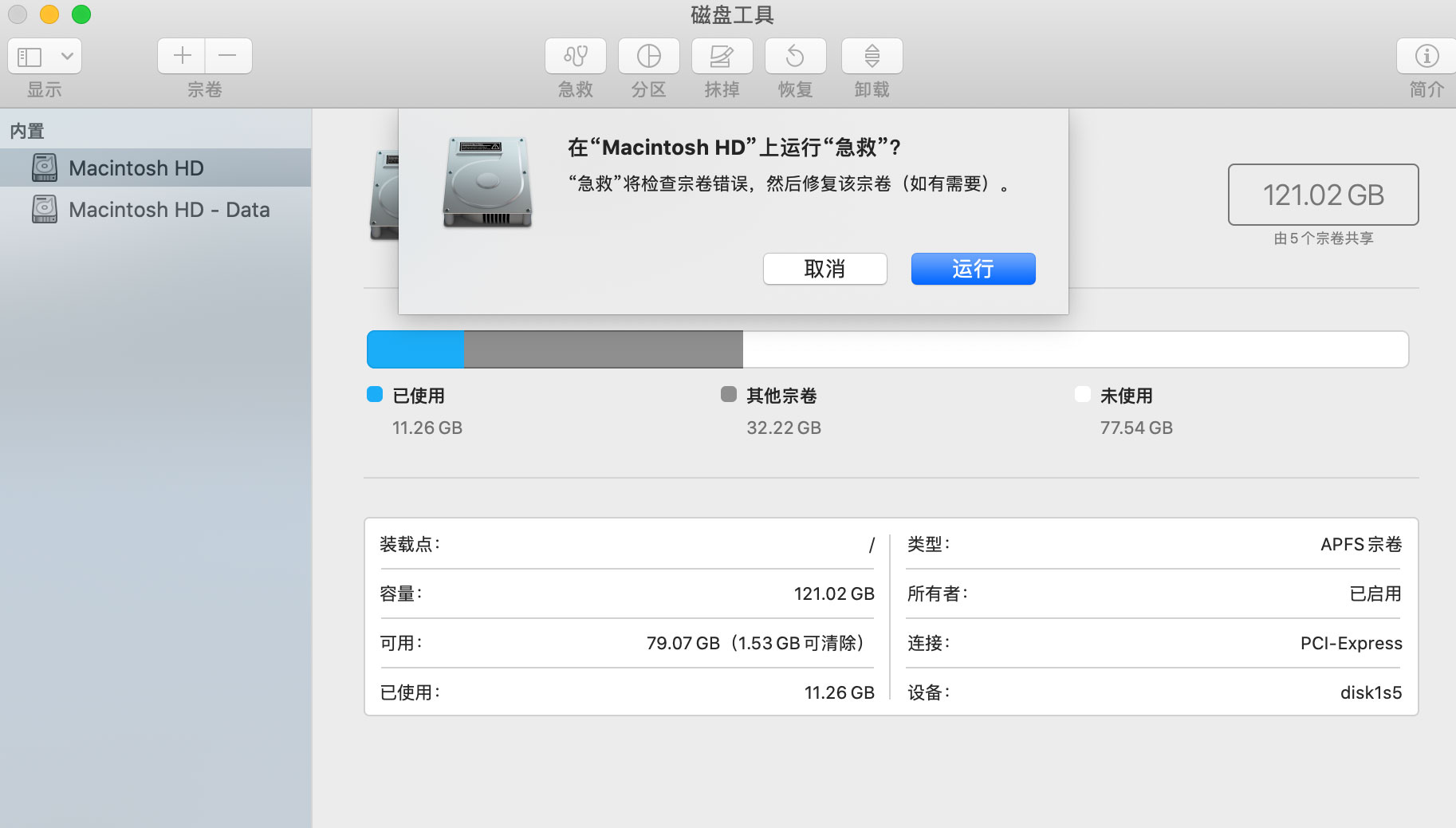Click the 121.02 GB capacity display

1323,195
